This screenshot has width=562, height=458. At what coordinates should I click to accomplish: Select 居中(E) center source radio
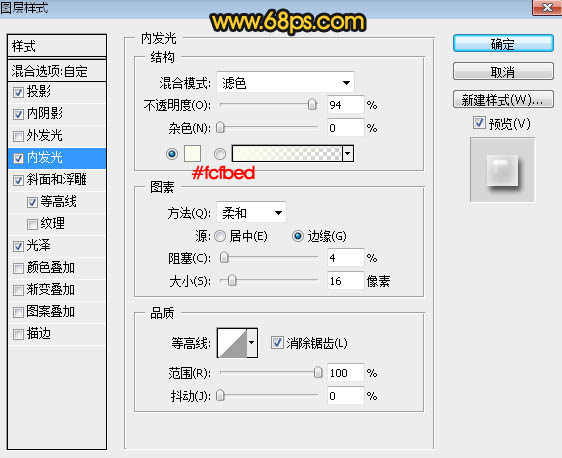click(x=220, y=236)
